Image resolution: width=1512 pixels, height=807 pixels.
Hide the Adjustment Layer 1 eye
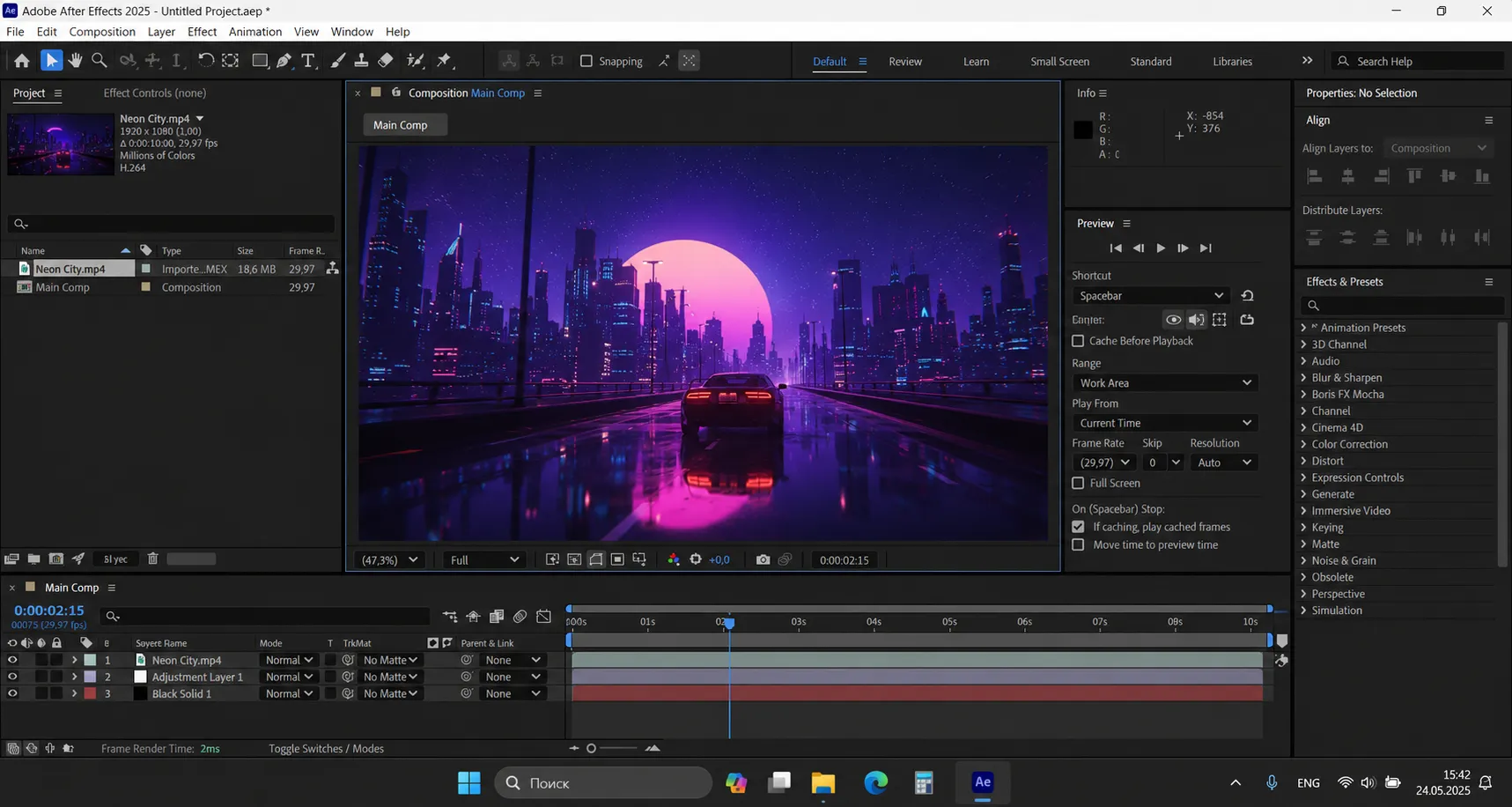pyautogui.click(x=12, y=677)
